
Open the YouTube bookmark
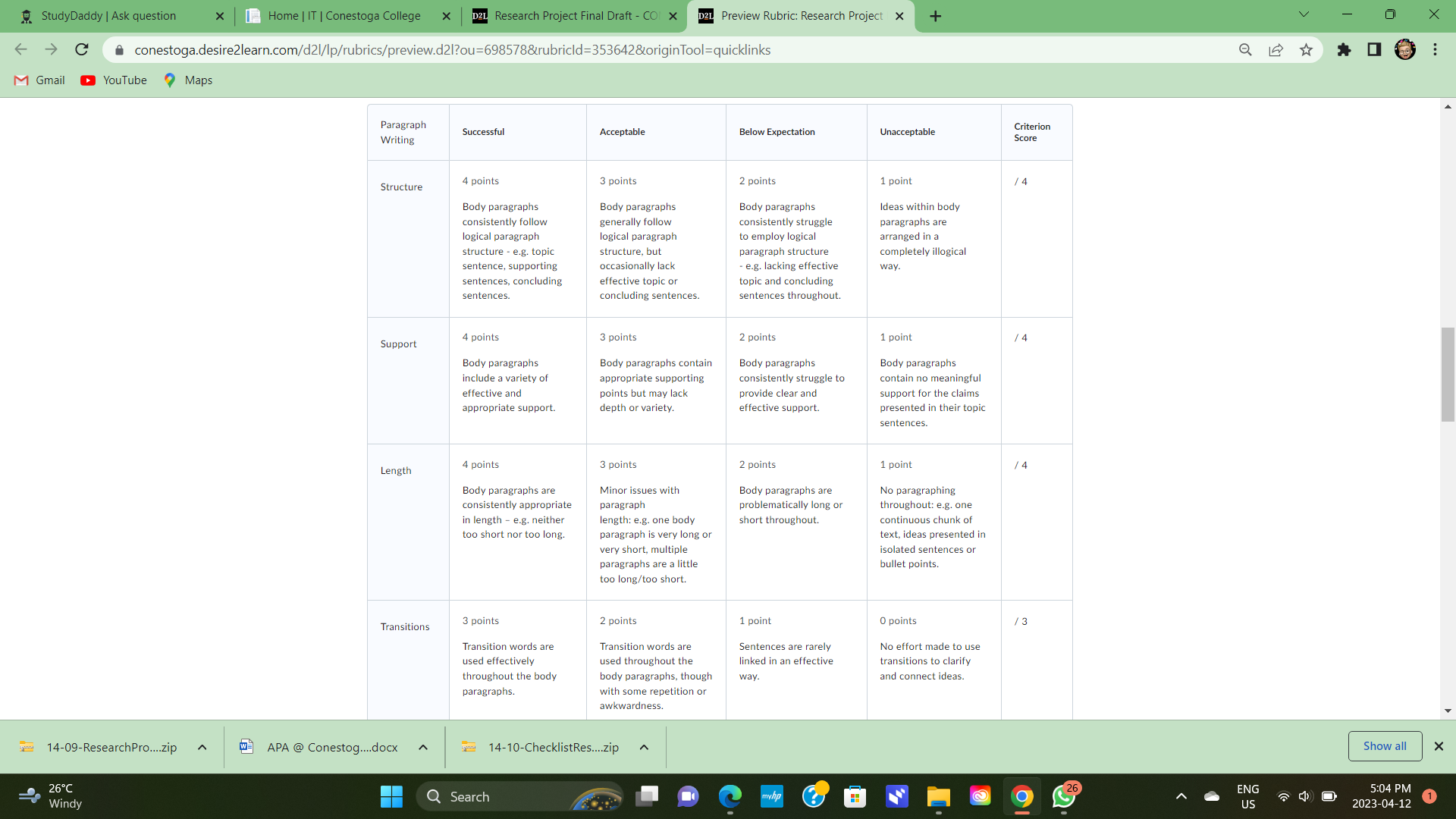tap(114, 80)
